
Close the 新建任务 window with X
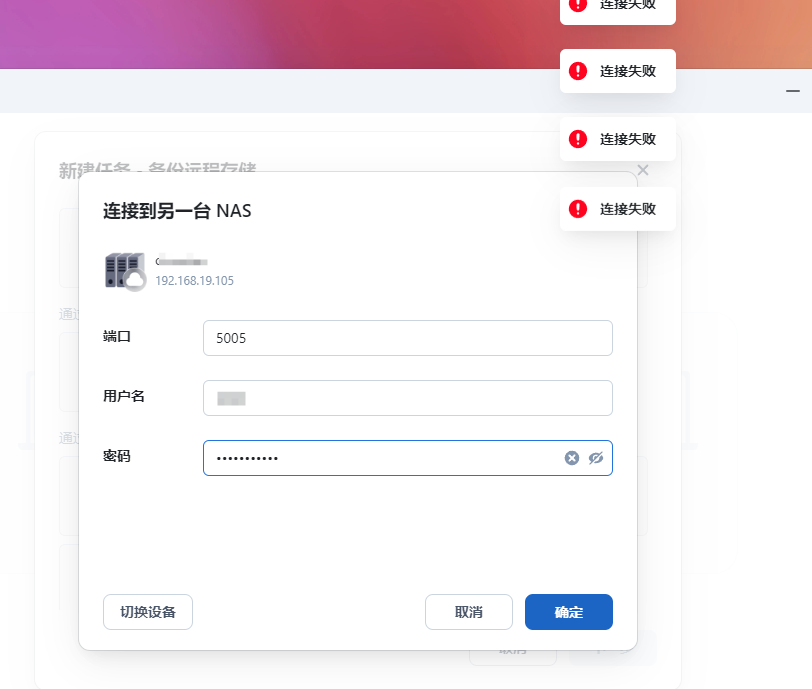643,170
